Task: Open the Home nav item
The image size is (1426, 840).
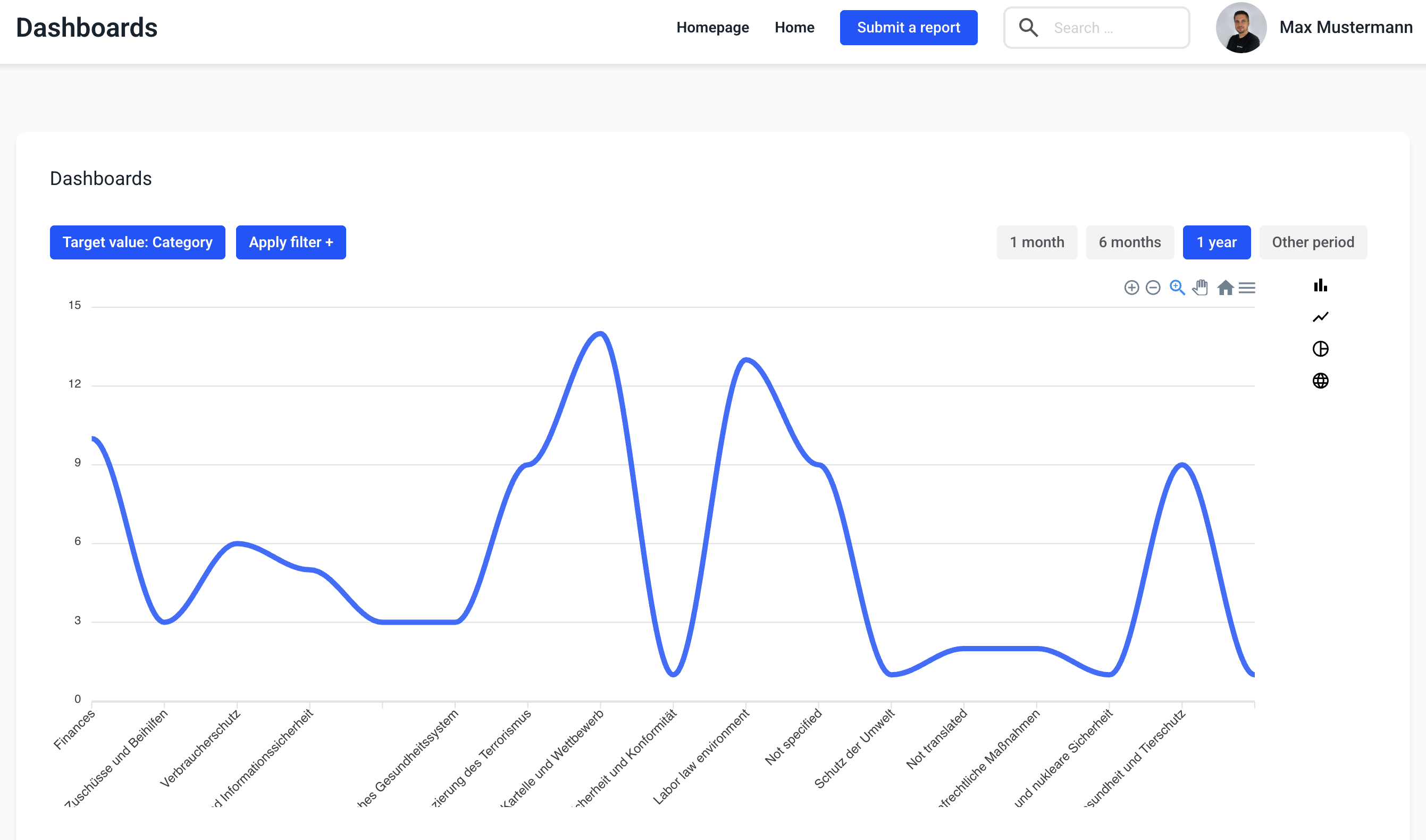Action: [x=794, y=27]
